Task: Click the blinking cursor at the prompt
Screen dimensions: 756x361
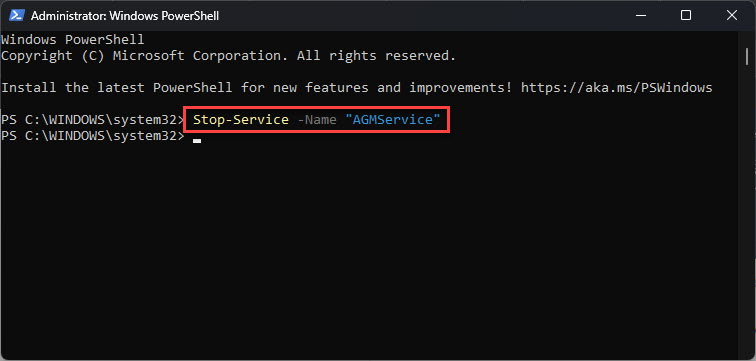Action: [197, 141]
